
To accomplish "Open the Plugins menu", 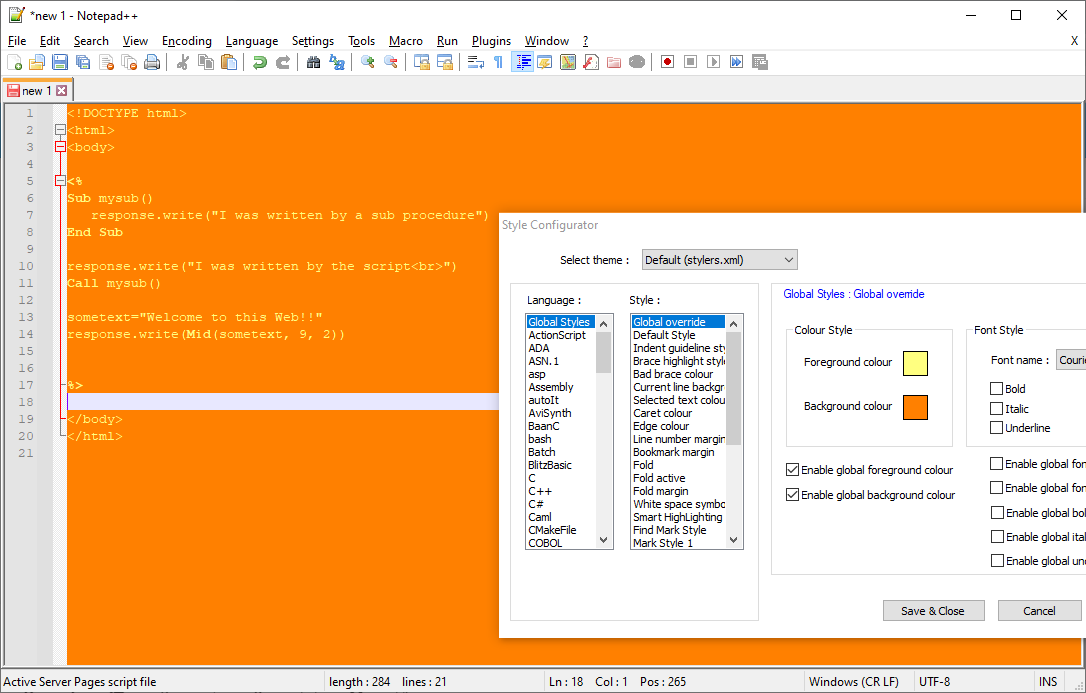I will [x=491, y=41].
